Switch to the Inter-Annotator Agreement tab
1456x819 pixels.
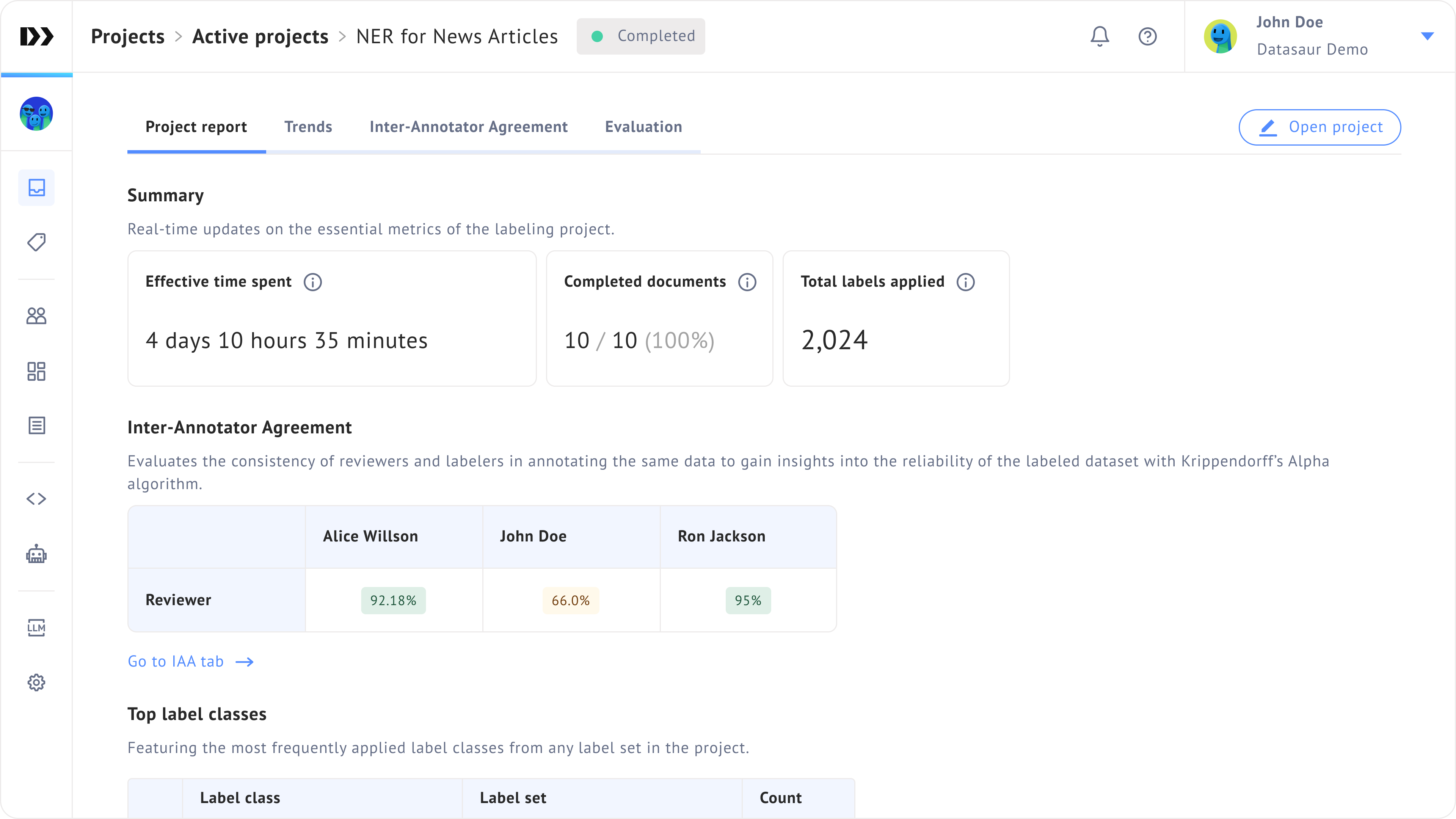(x=468, y=127)
